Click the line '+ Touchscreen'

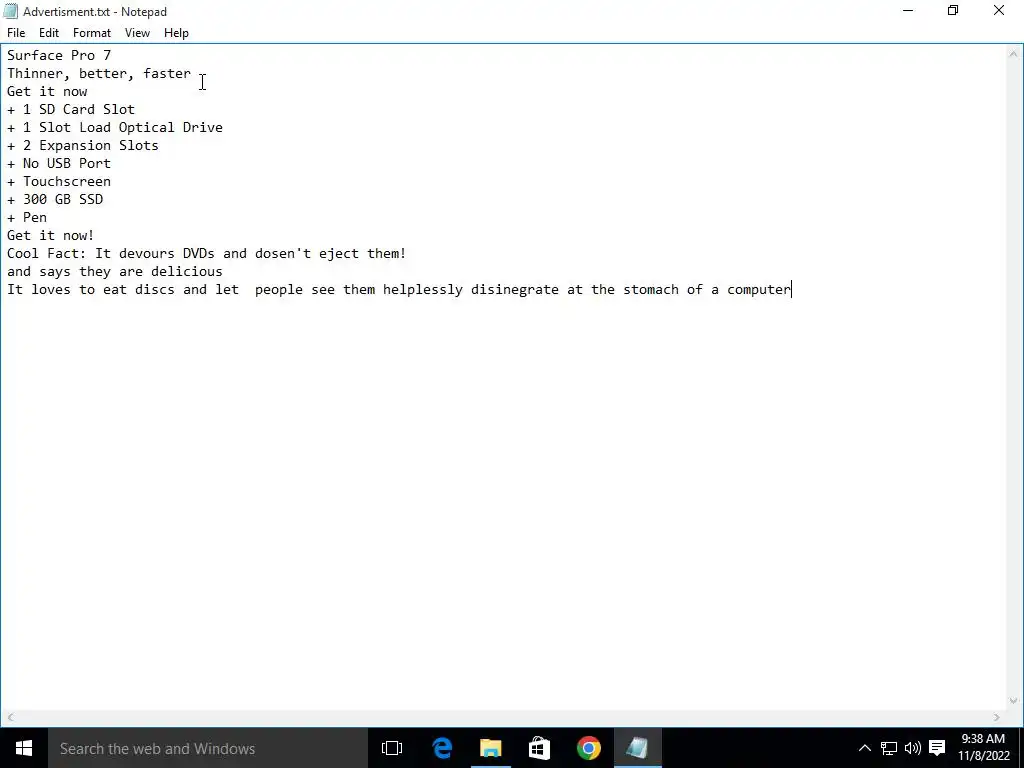(59, 182)
